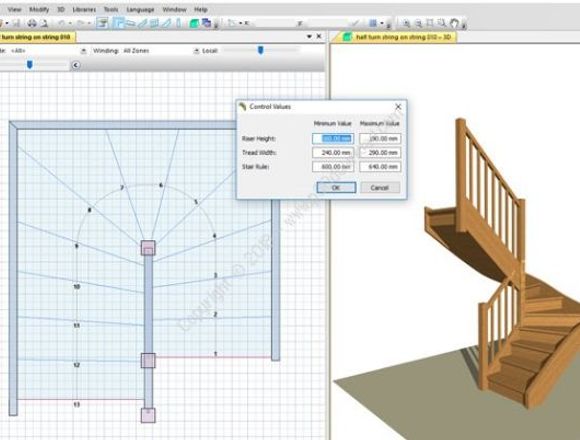Open the Help menu

201,10
